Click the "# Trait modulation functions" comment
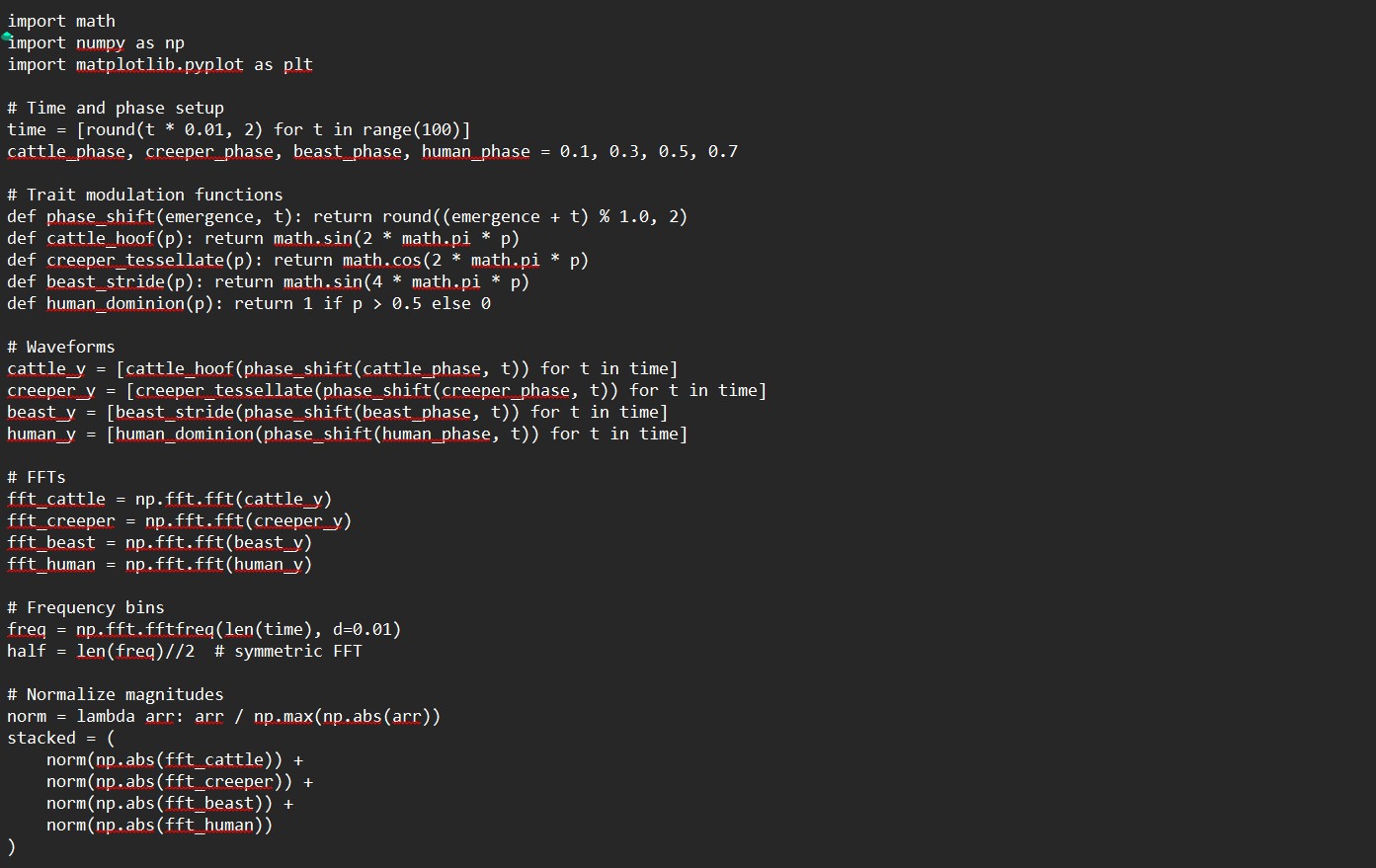This screenshot has height=868, width=1376. [x=144, y=195]
